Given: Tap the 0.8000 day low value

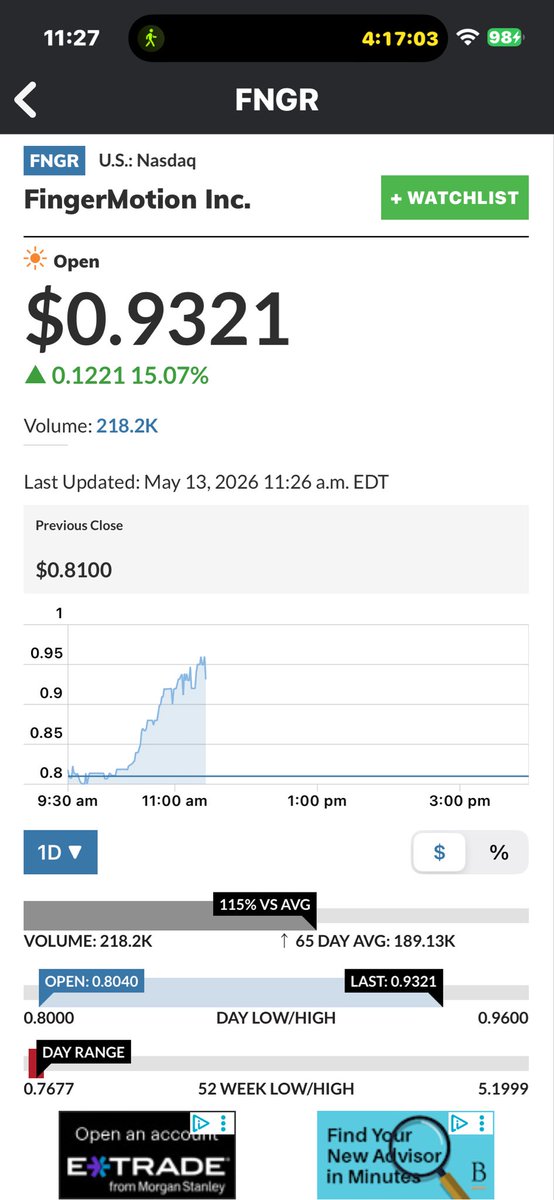Looking at the screenshot, I should (x=49, y=1018).
